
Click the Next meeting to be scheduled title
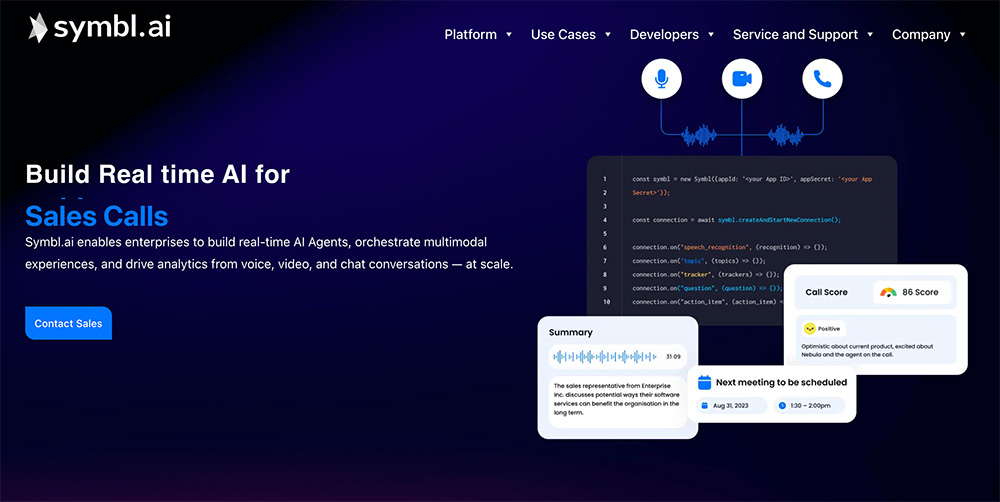[x=781, y=383]
